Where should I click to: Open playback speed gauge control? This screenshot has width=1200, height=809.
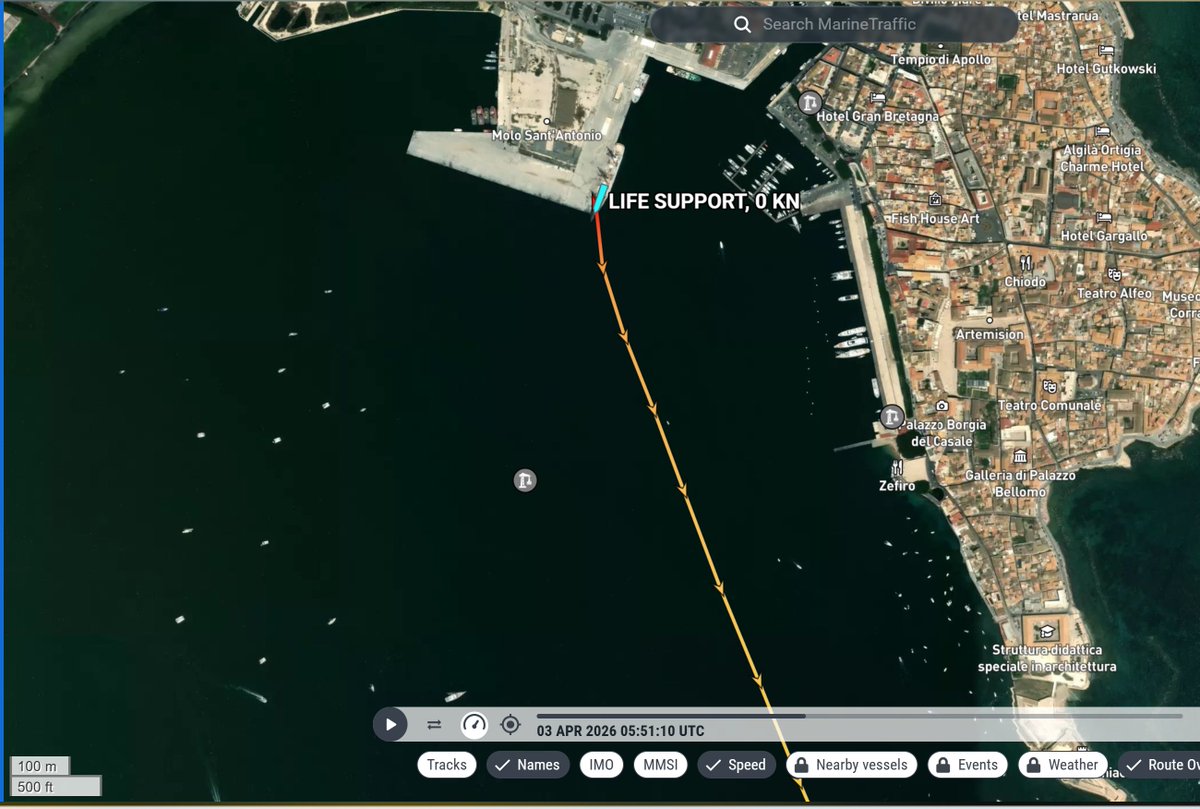coord(474,725)
